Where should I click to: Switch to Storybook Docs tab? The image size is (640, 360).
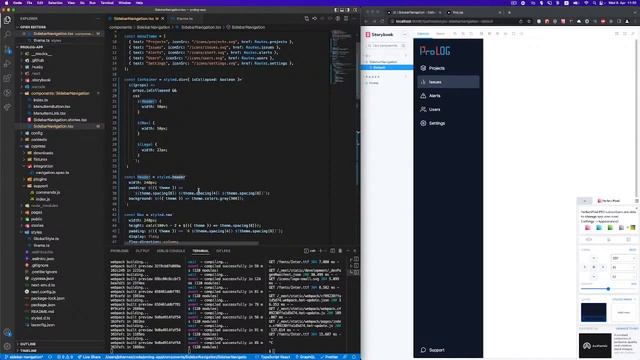pos(440,33)
